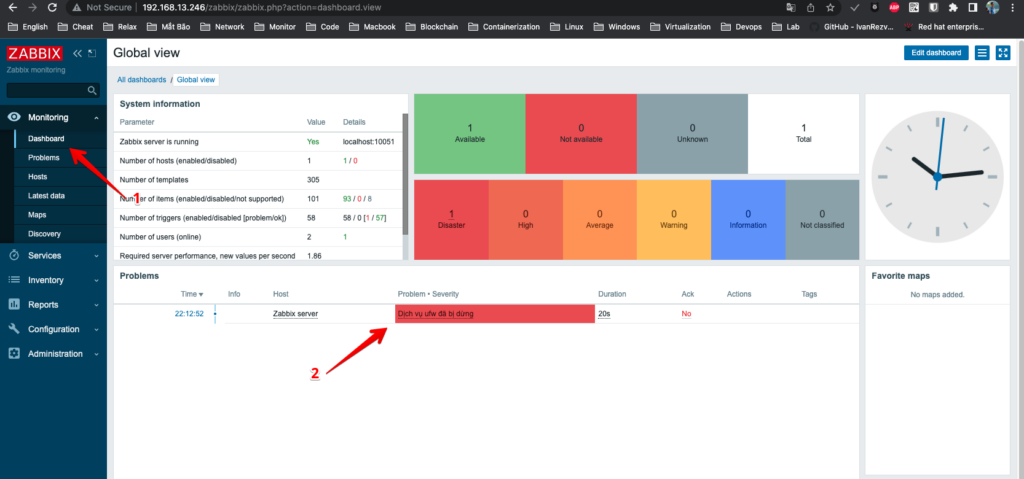1024x479 pixels.
Task: Open Maps in Monitoring menu
Action: tap(37, 214)
